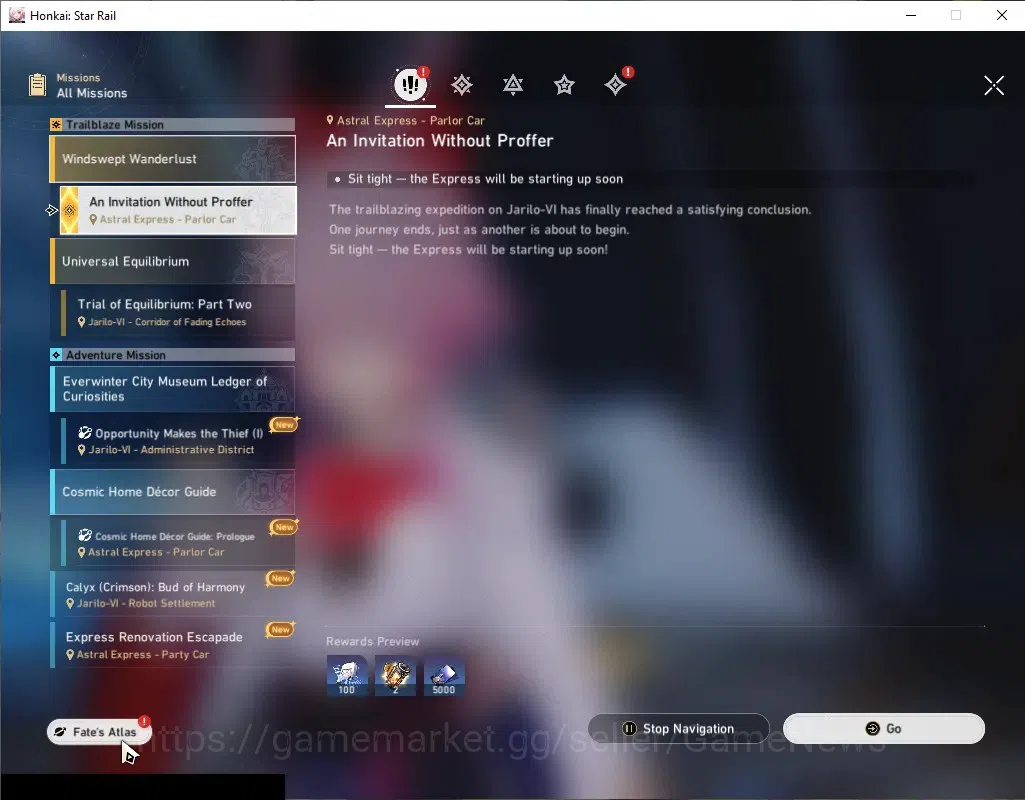The height and width of the screenshot is (800, 1025).
Task: Click the Trailblaze Mission section header
Action: click(173, 124)
